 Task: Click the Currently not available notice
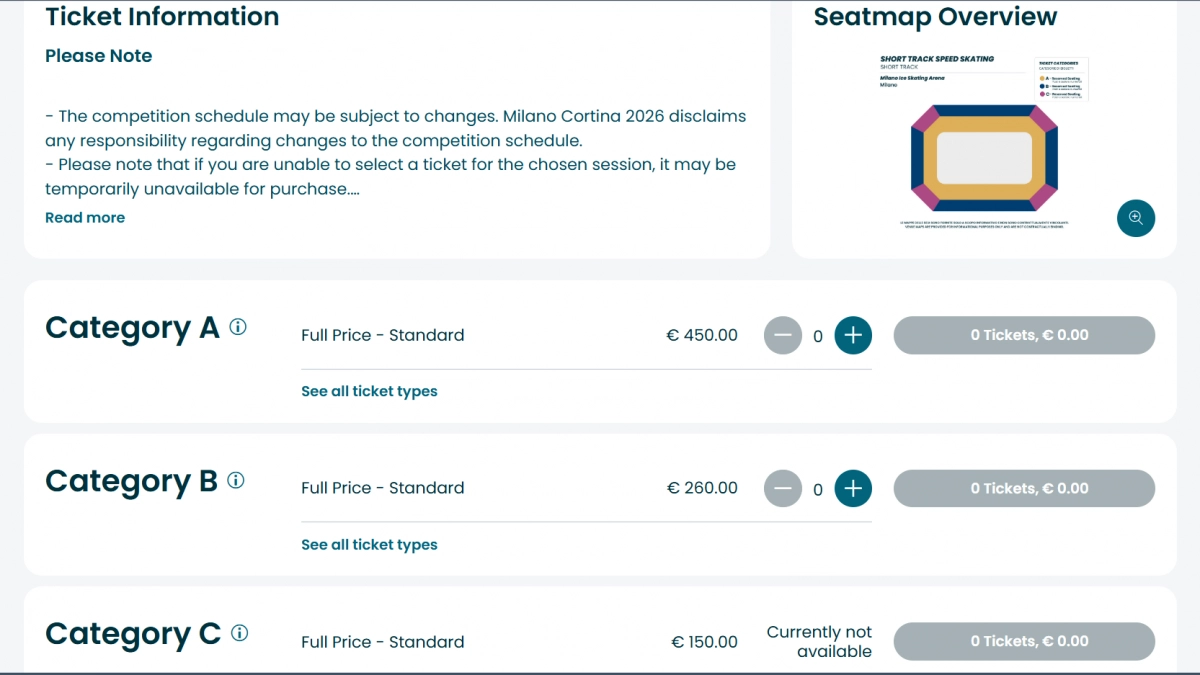point(819,642)
